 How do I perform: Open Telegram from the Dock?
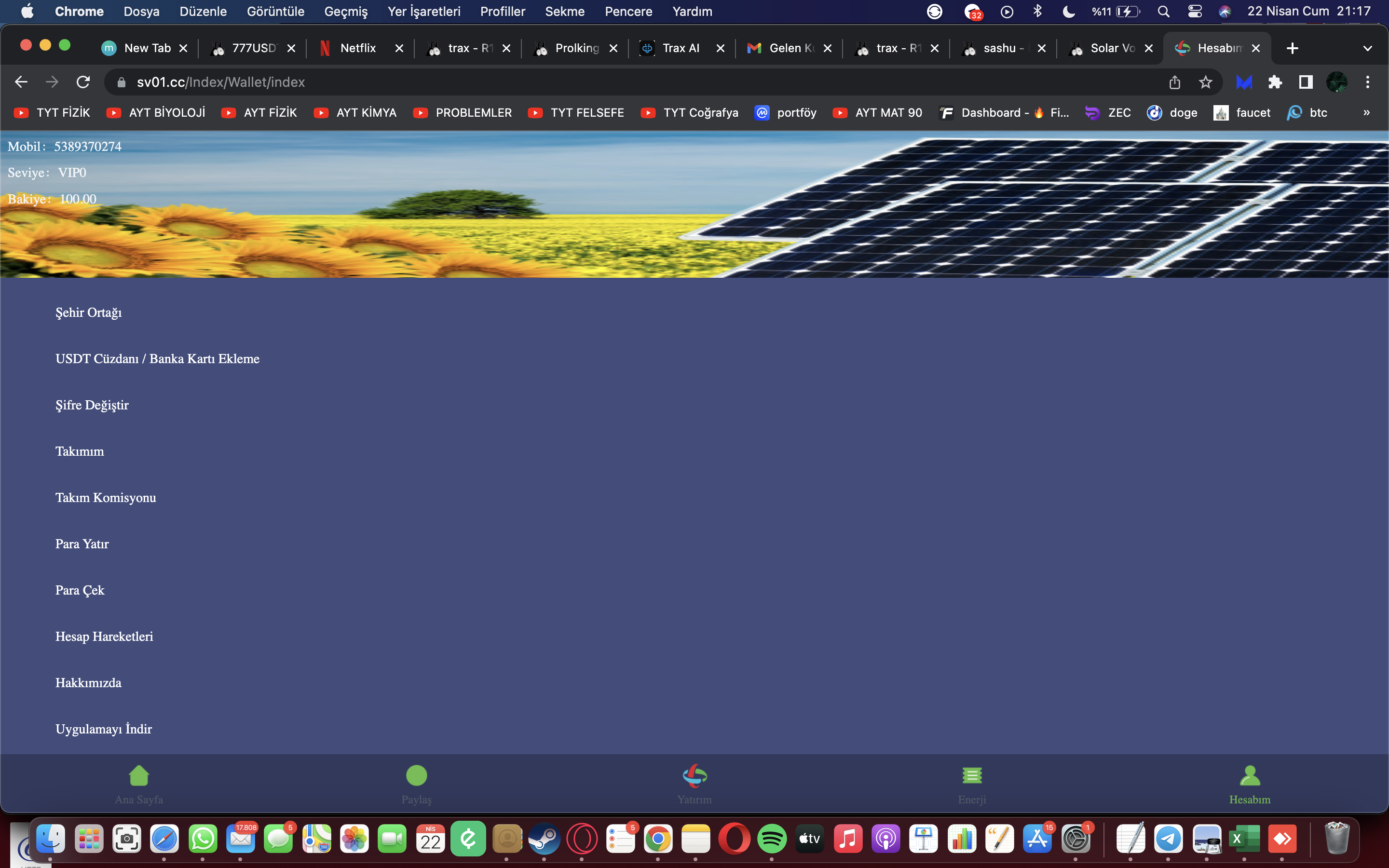(1169, 839)
